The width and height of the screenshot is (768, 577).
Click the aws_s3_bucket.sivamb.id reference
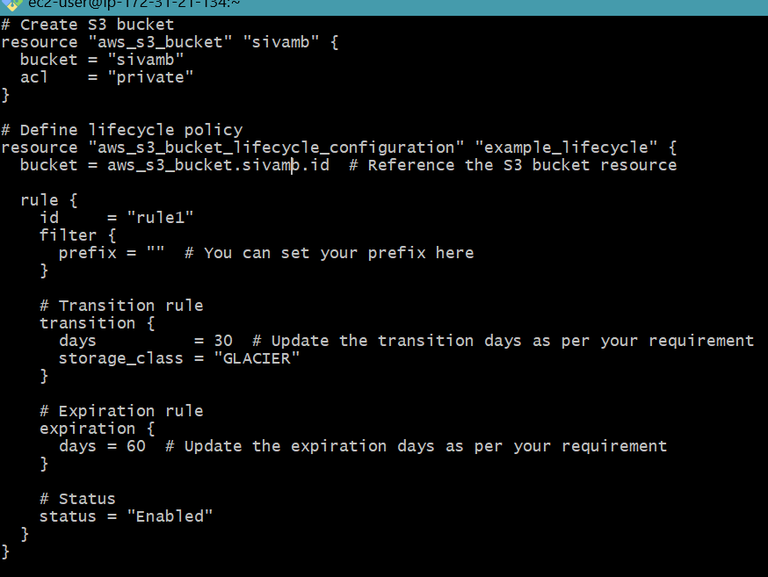point(218,165)
